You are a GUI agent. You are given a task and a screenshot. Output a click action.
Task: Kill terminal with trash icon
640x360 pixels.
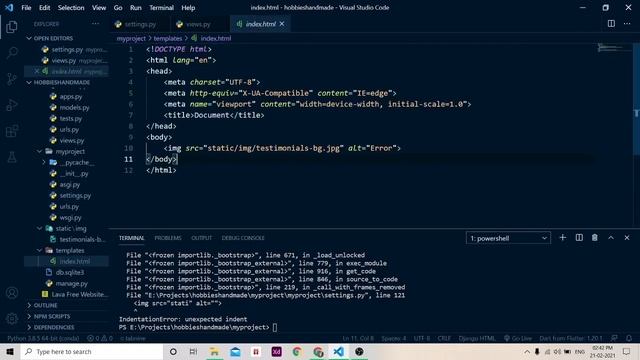595,238
